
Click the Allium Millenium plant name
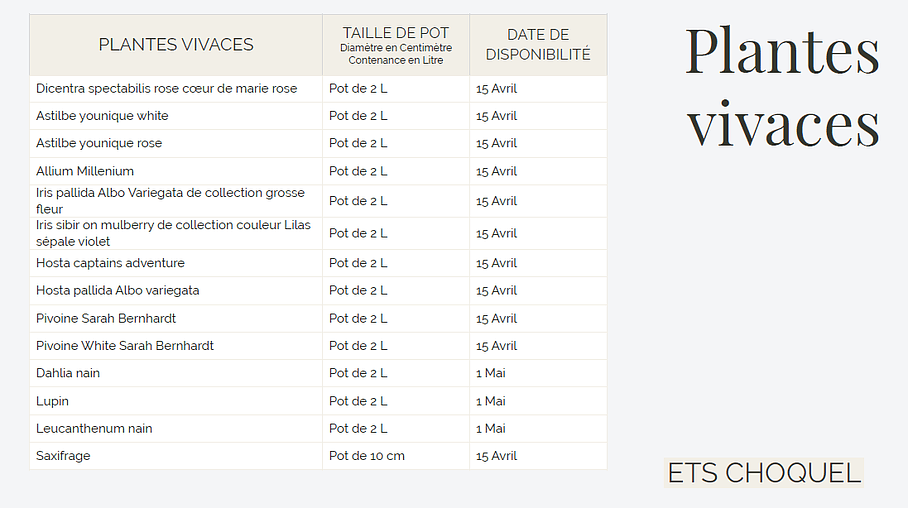(x=85, y=171)
